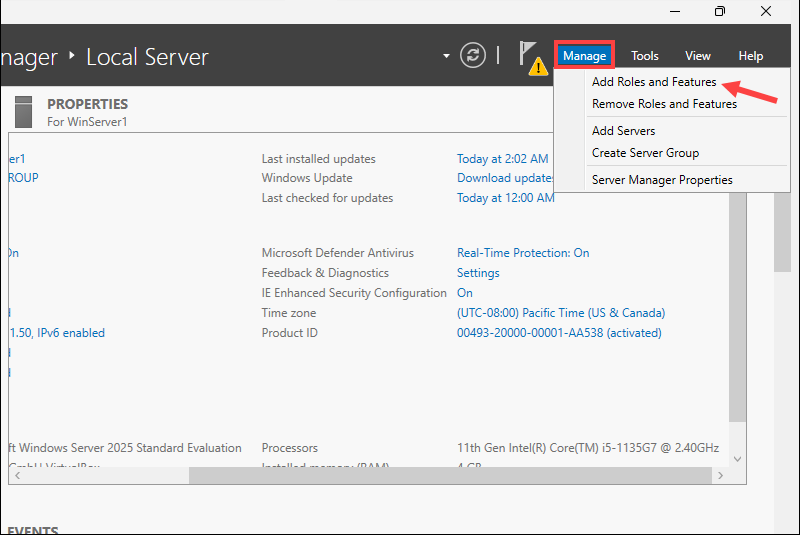Close the Server Manager window

point(766,11)
